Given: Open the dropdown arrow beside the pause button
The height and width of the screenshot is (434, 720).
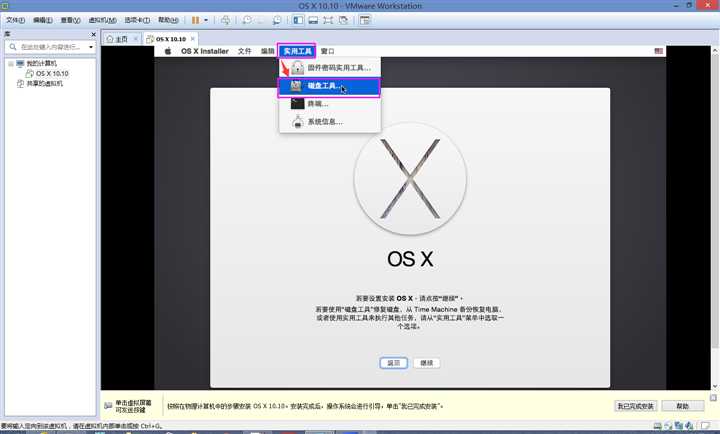Looking at the screenshot, I should [x=206, y=20].
